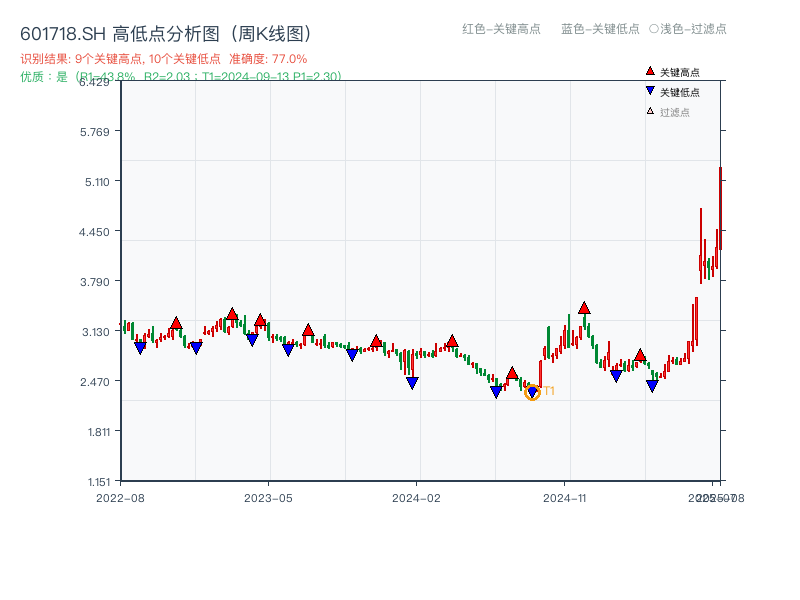Select the orange circled T1 low-point marker

(x=532, y=392)
